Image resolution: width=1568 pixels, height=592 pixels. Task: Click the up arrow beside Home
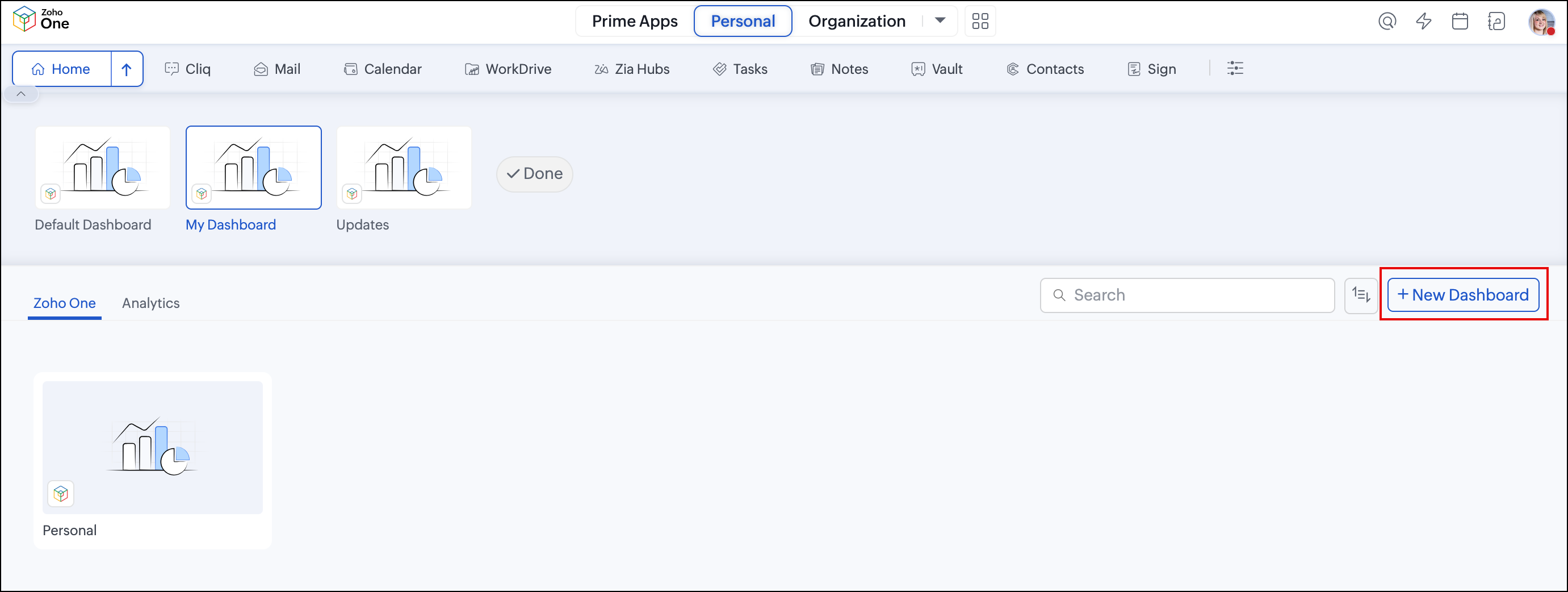click(x=127, y=69)
